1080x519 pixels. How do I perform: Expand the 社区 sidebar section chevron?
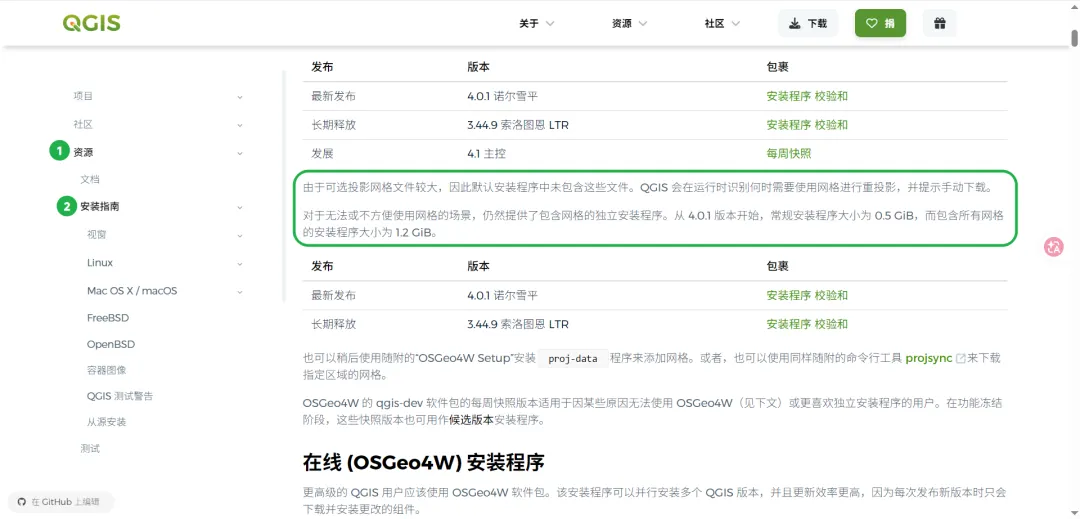pyautogui.click(x=240, y=125)
